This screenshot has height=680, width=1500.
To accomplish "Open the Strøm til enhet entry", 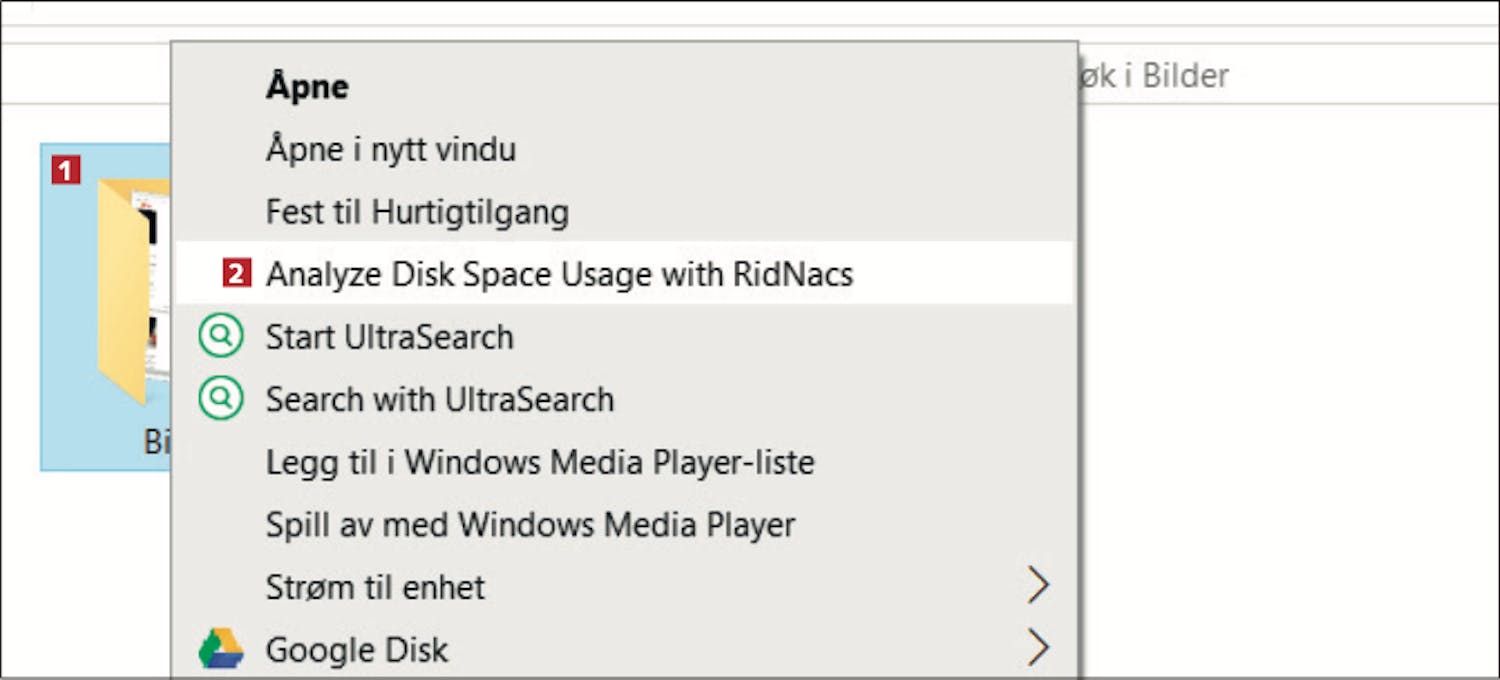I will point(375,587).
